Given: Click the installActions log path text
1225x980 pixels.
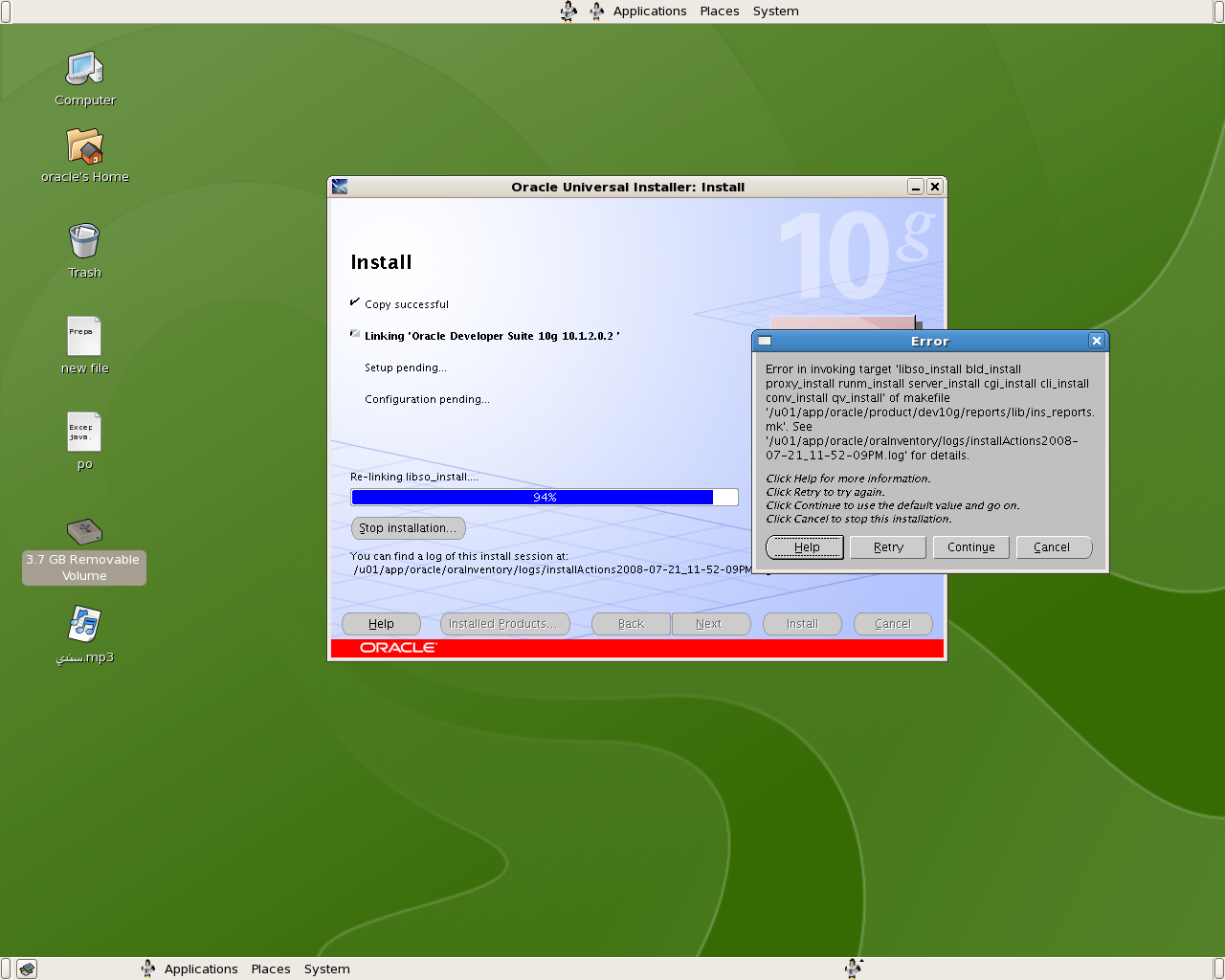Looking at the screenshot, I should click(x=554, y=569).
